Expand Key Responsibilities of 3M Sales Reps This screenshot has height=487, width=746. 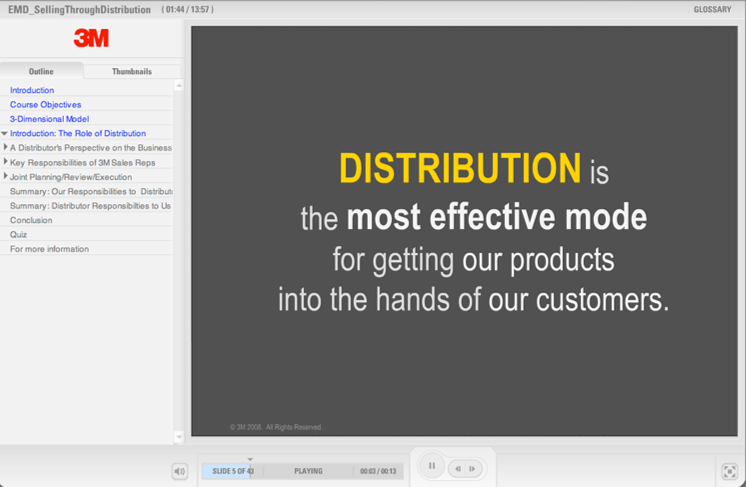click(x=5, y=162)
